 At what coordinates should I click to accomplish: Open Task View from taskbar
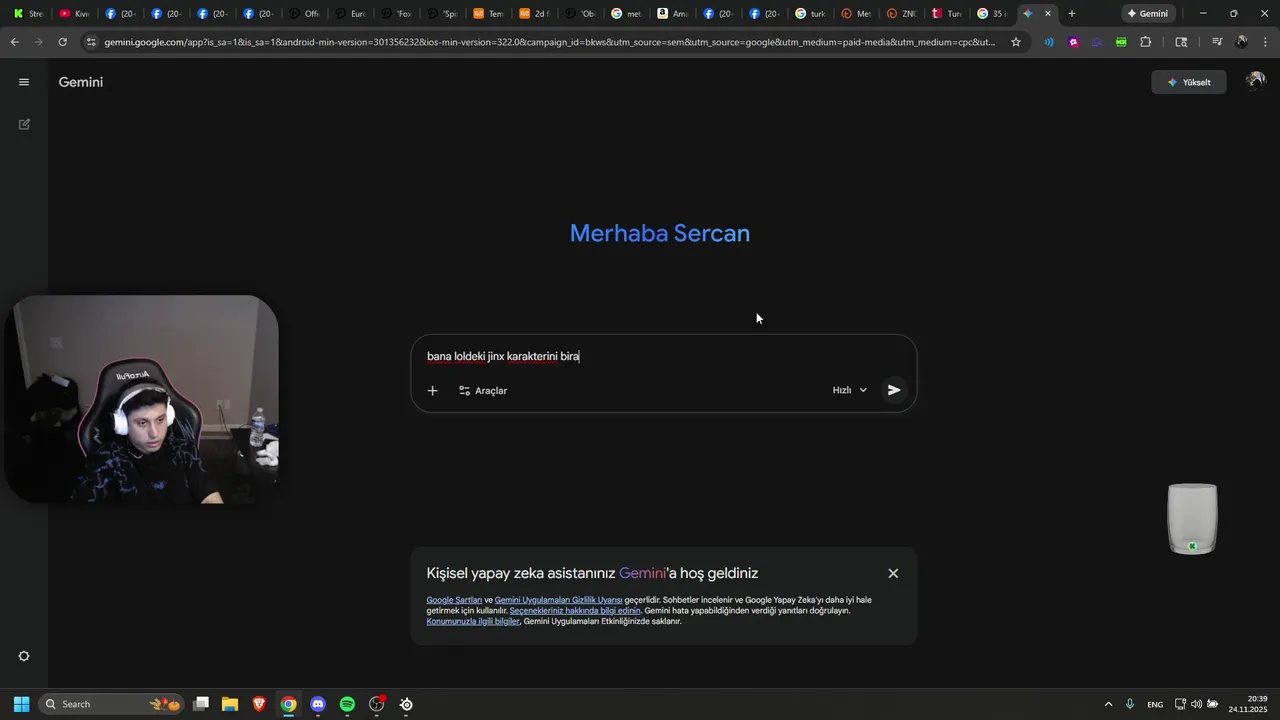pos(201,704)
